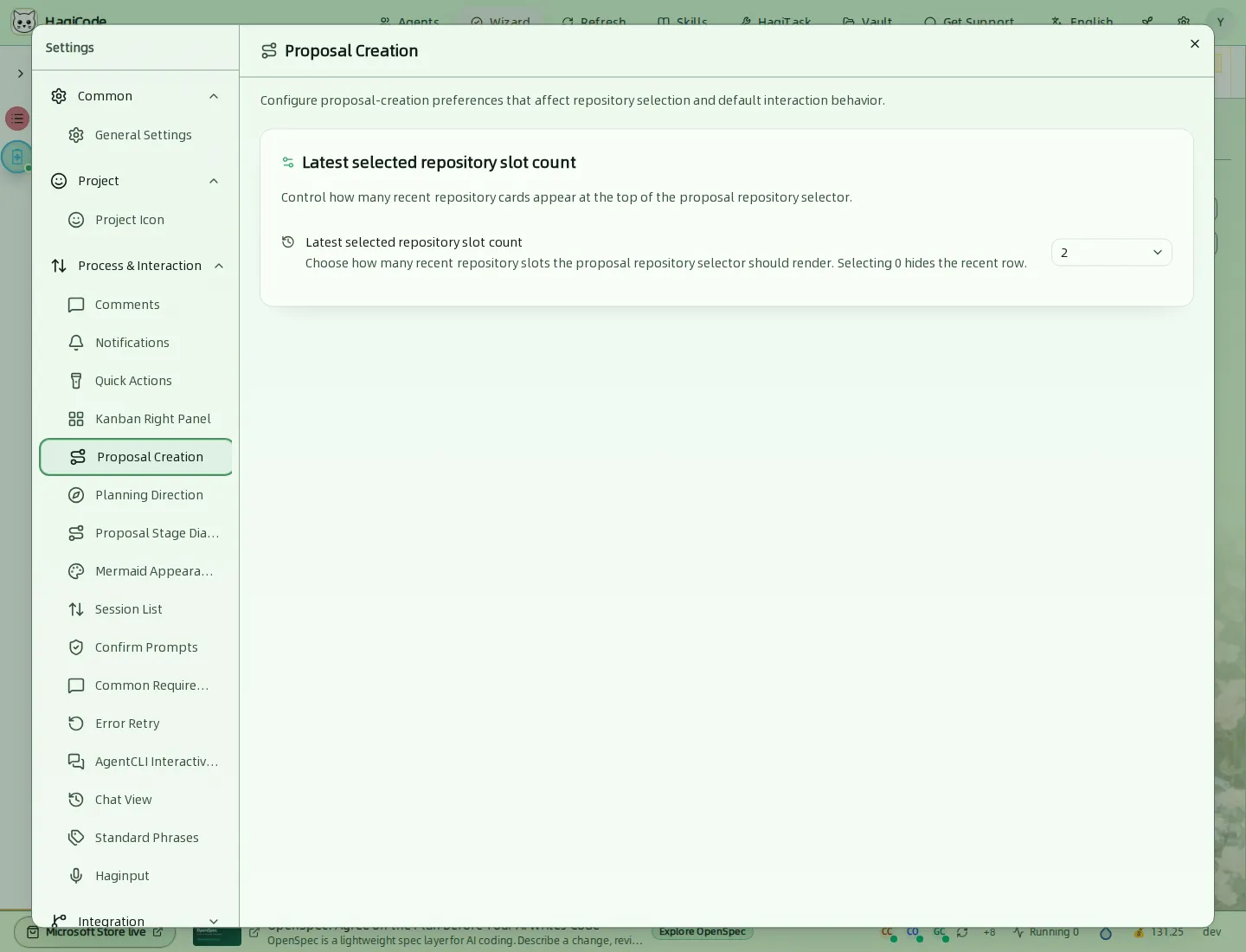Click the tag icon for Standard Phrases
Screen dimensions: 1246x952
76,838
